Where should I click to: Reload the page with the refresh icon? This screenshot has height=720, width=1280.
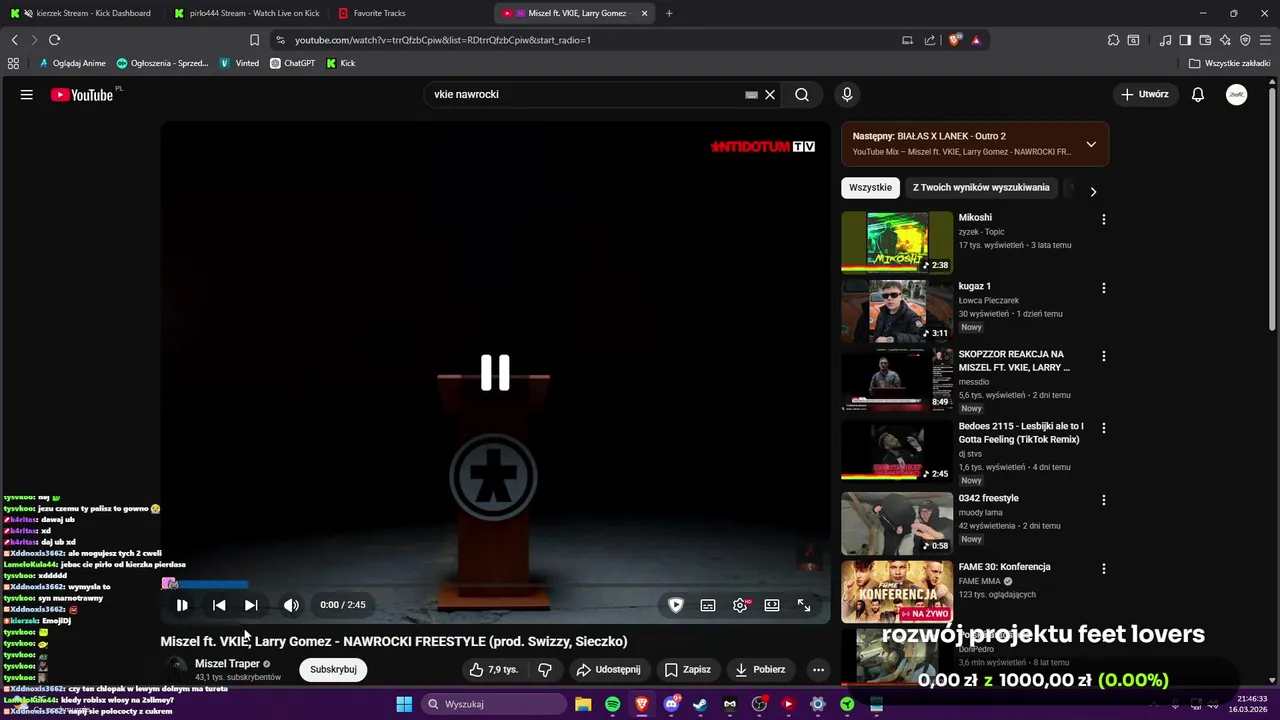(54, 40)
